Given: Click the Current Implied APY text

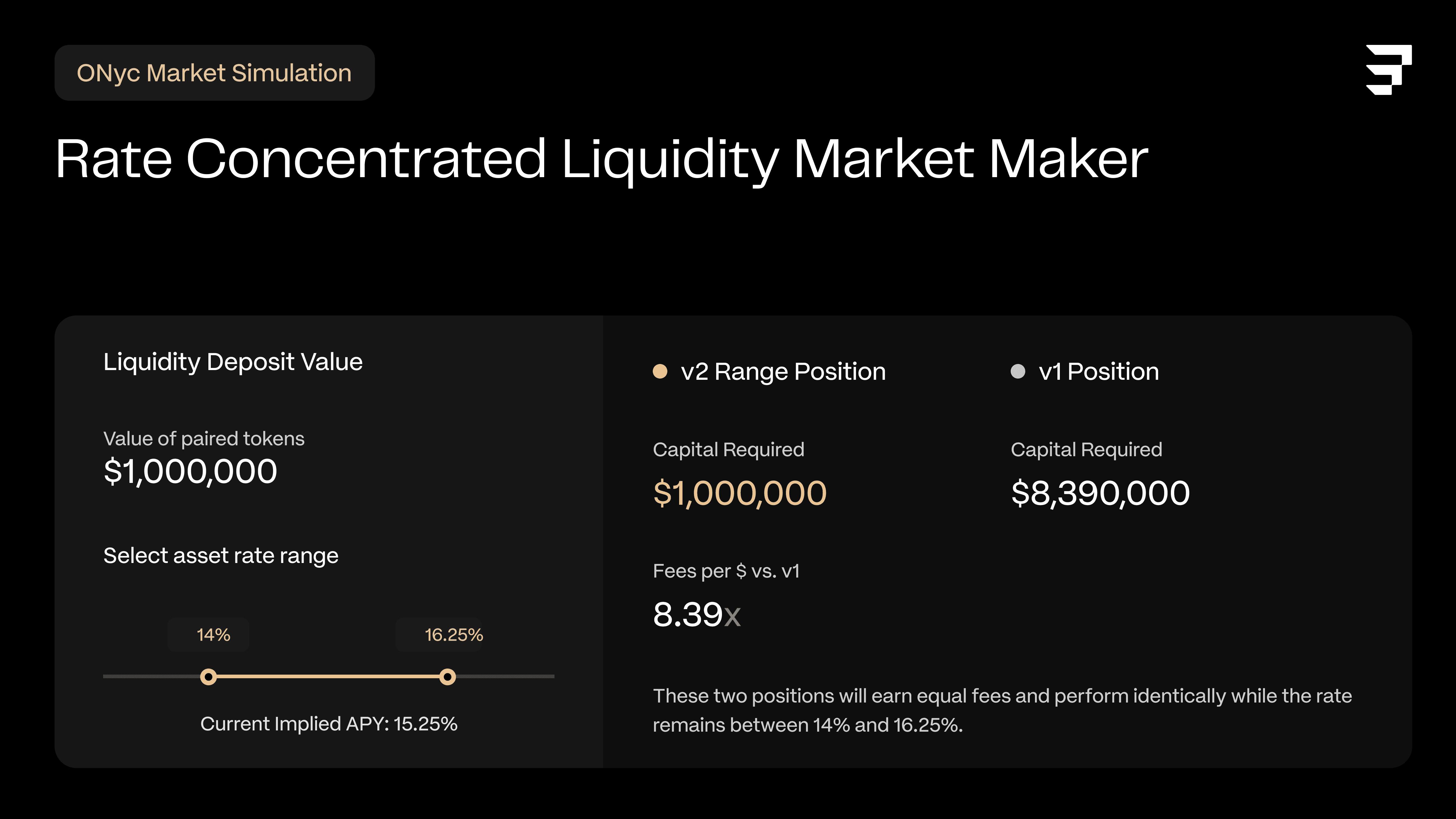Looking at the screenshot, I should coord(329,723).
